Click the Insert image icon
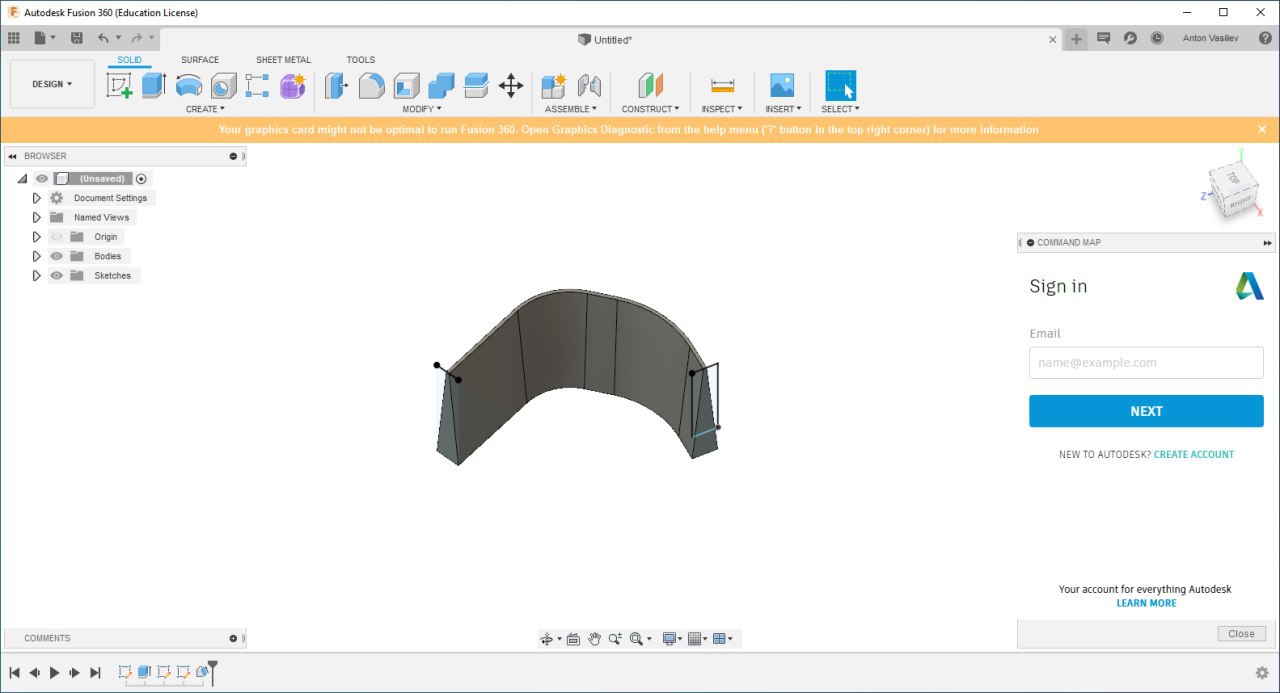 tap(782, 85)
